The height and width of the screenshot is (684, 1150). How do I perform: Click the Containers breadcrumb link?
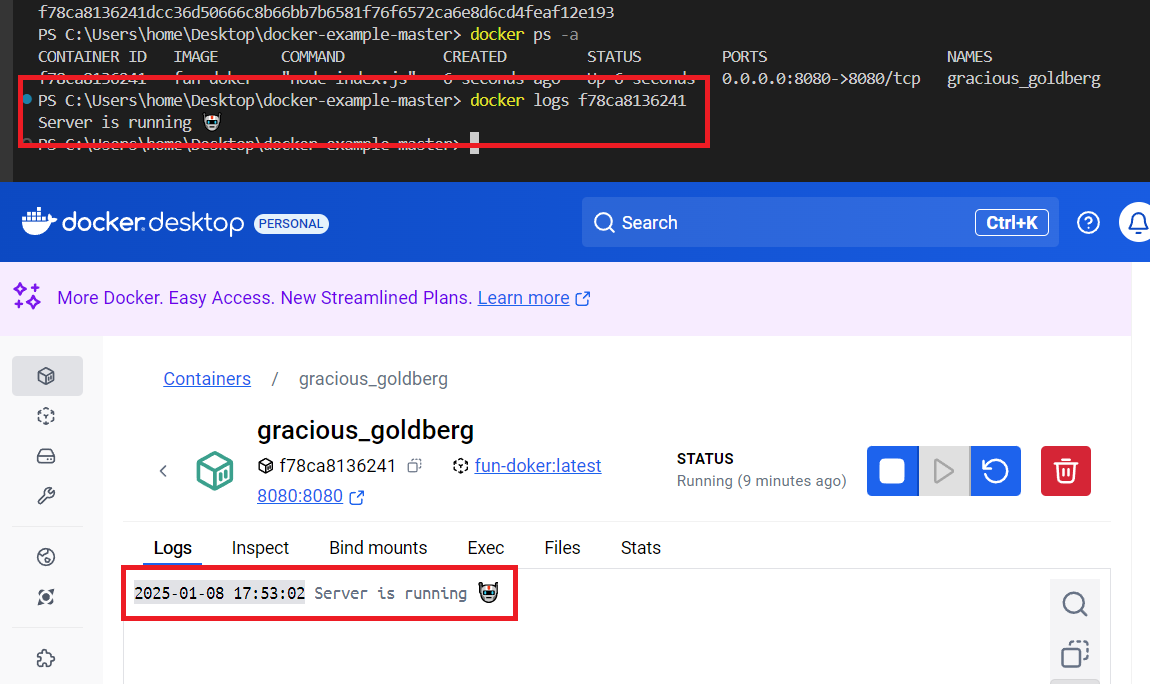click(x=207, y=378)
